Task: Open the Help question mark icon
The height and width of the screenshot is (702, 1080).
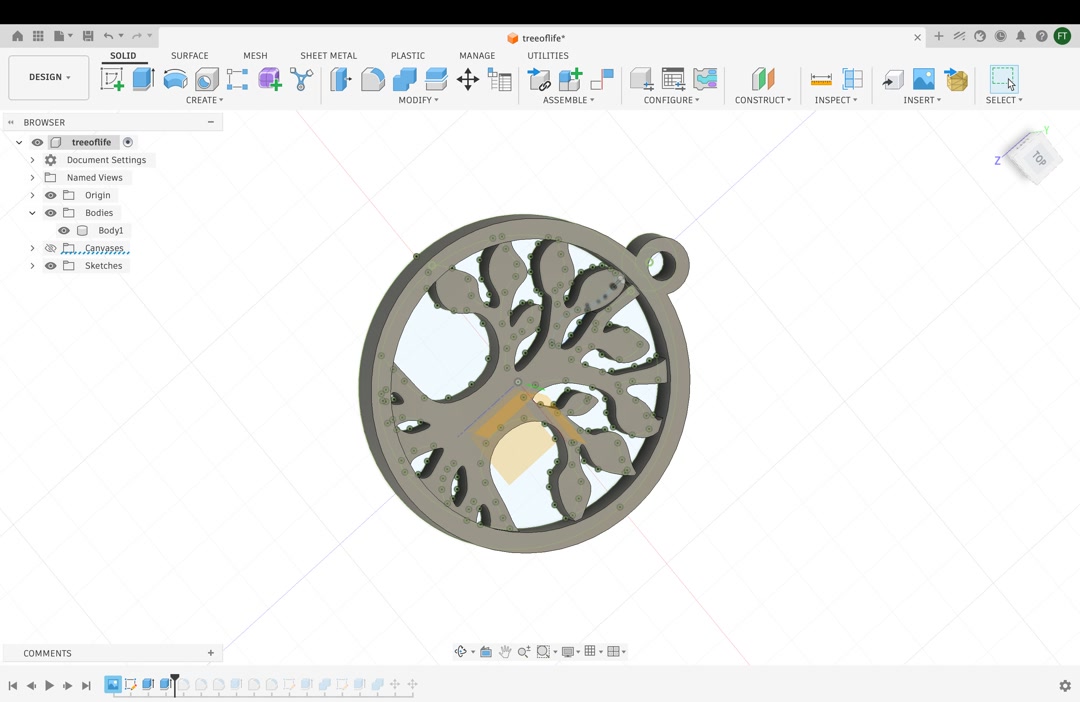Action: (1041, 36)
